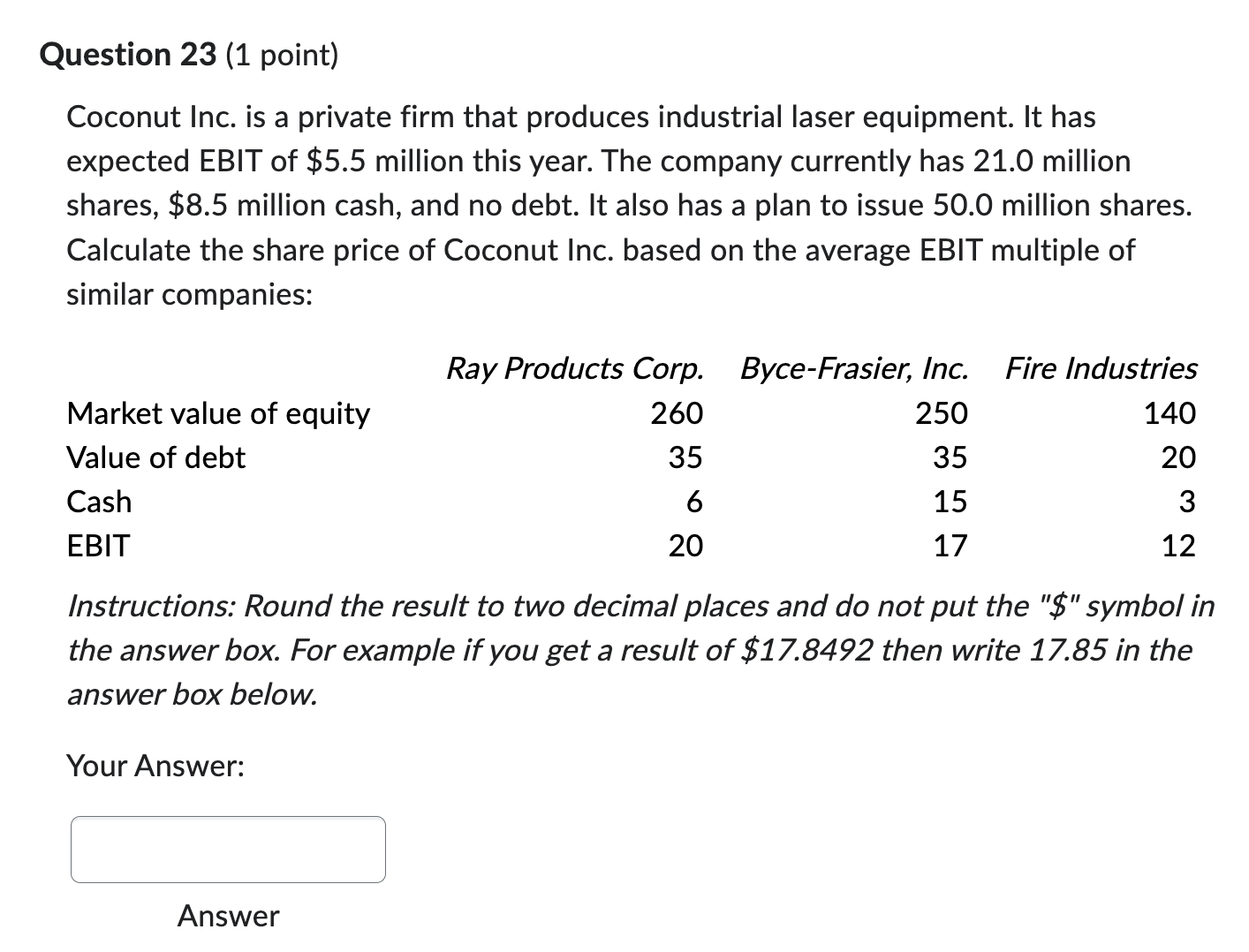This screenshot has width=1249, height=952.
Task: Click the Cash row label
Action: pyautogui.click(x=99, y=501)
